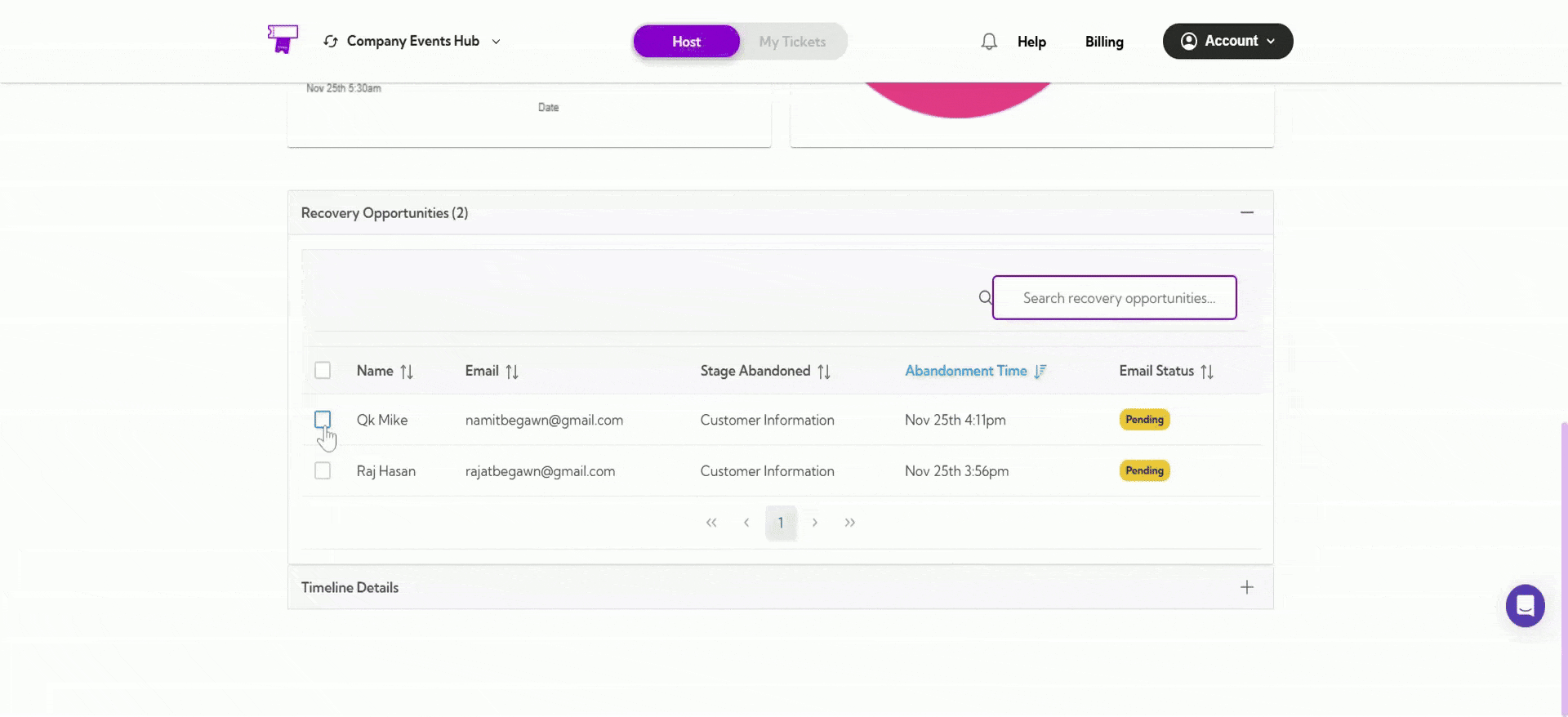The image size is (1568, 717).
Task: Click Customer Information stage for Qk Mike
Action: pos(768,420)
